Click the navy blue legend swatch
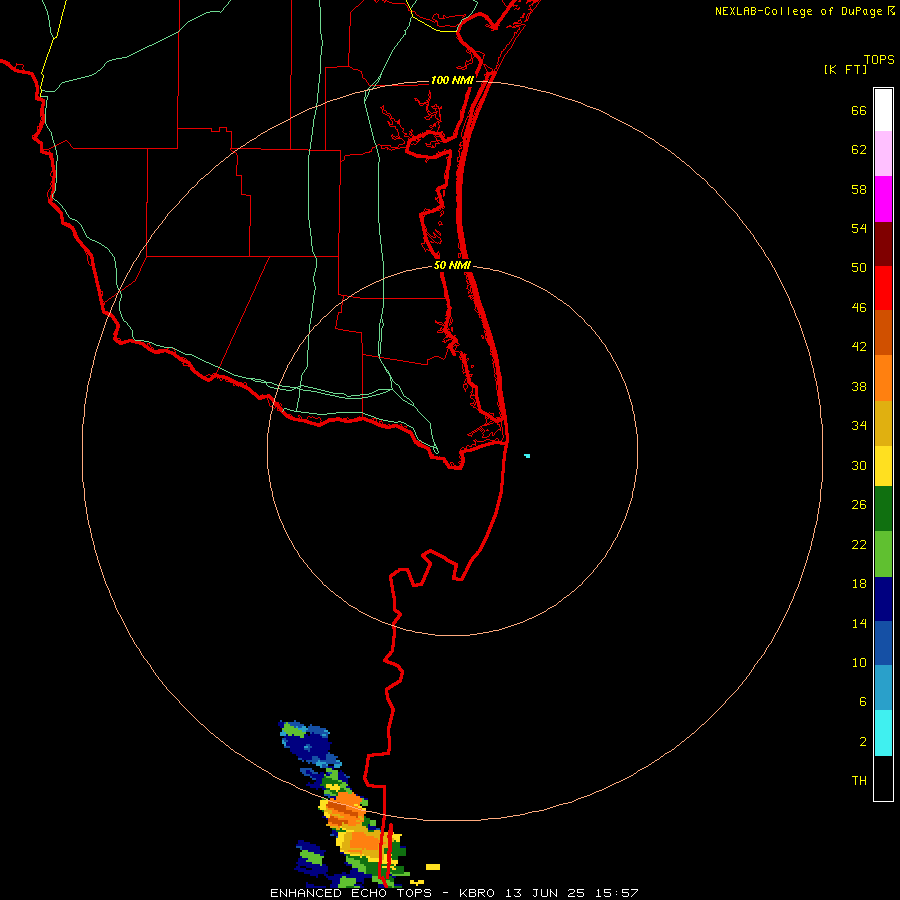The height and width of the screenshot is (900, 900). coord(883,599)
